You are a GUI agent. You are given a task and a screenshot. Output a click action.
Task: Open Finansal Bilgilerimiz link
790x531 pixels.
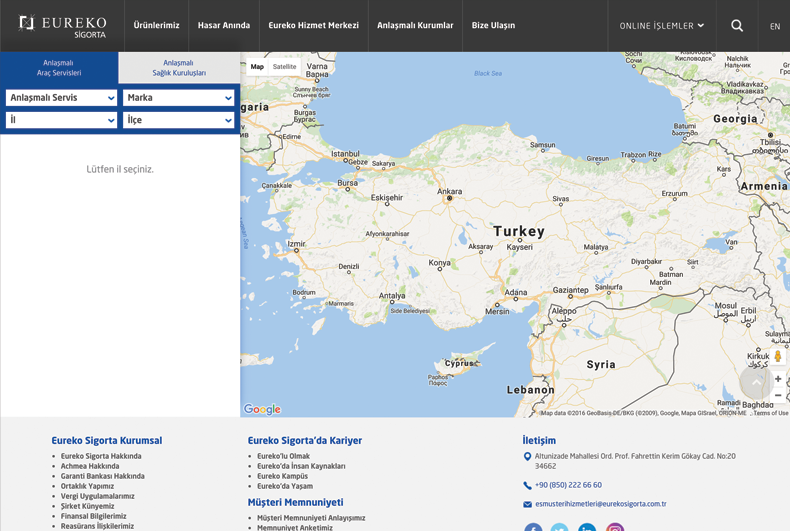(x=93, y=516)
